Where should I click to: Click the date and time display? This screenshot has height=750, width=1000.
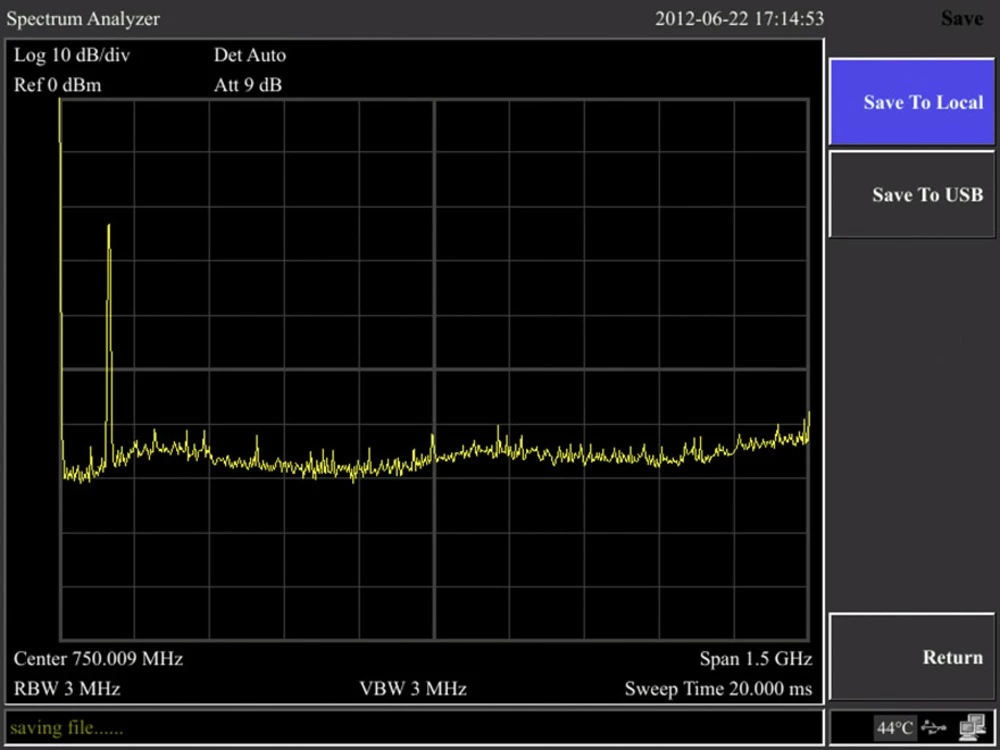(x=739, y=19)
